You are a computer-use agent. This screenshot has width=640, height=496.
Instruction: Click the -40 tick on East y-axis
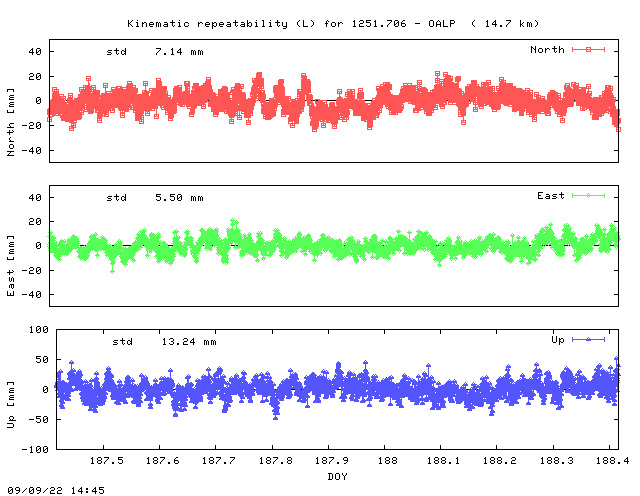click(x=31, y=294)
